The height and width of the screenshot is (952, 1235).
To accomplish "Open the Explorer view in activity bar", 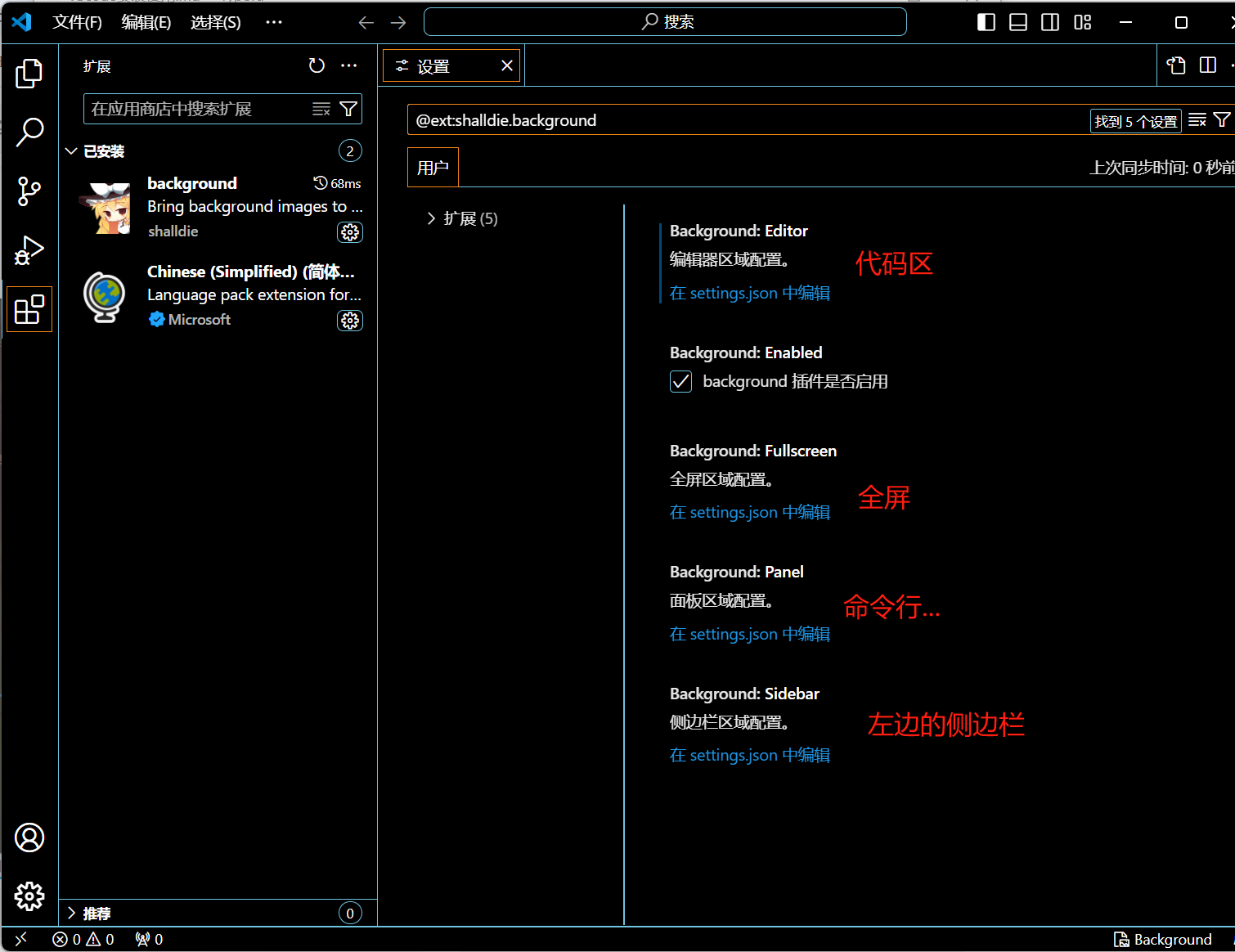I will coord(29,74).
